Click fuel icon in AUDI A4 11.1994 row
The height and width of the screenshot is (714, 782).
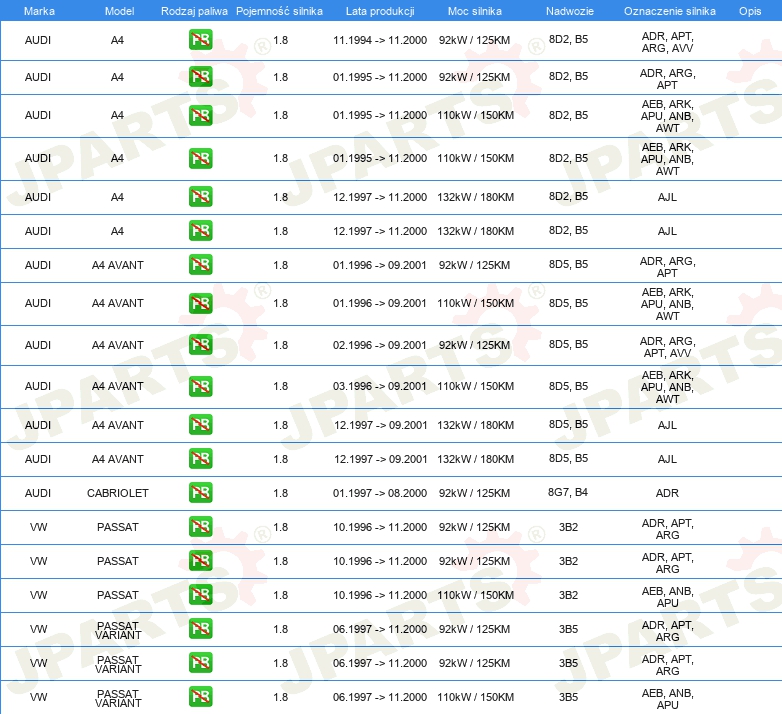pyautogui.click(x=200, y=40)
